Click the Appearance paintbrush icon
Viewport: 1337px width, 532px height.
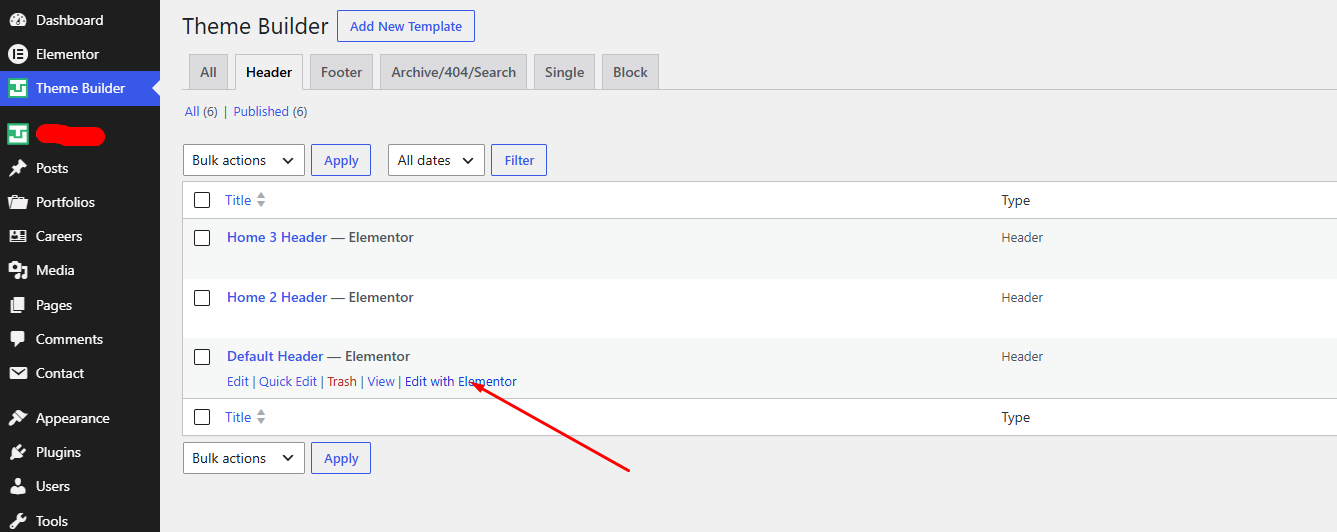[17, 418]
